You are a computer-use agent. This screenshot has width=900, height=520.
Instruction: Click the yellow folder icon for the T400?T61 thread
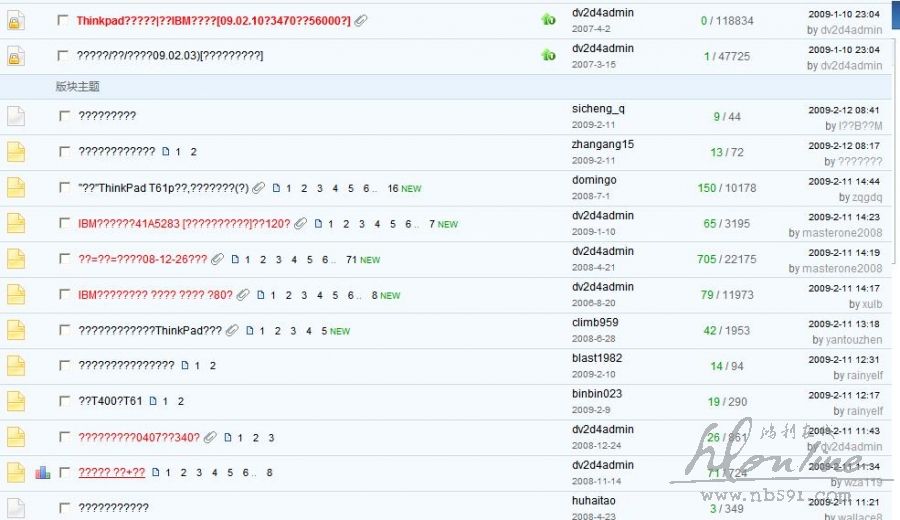click(x=16, y=401)
